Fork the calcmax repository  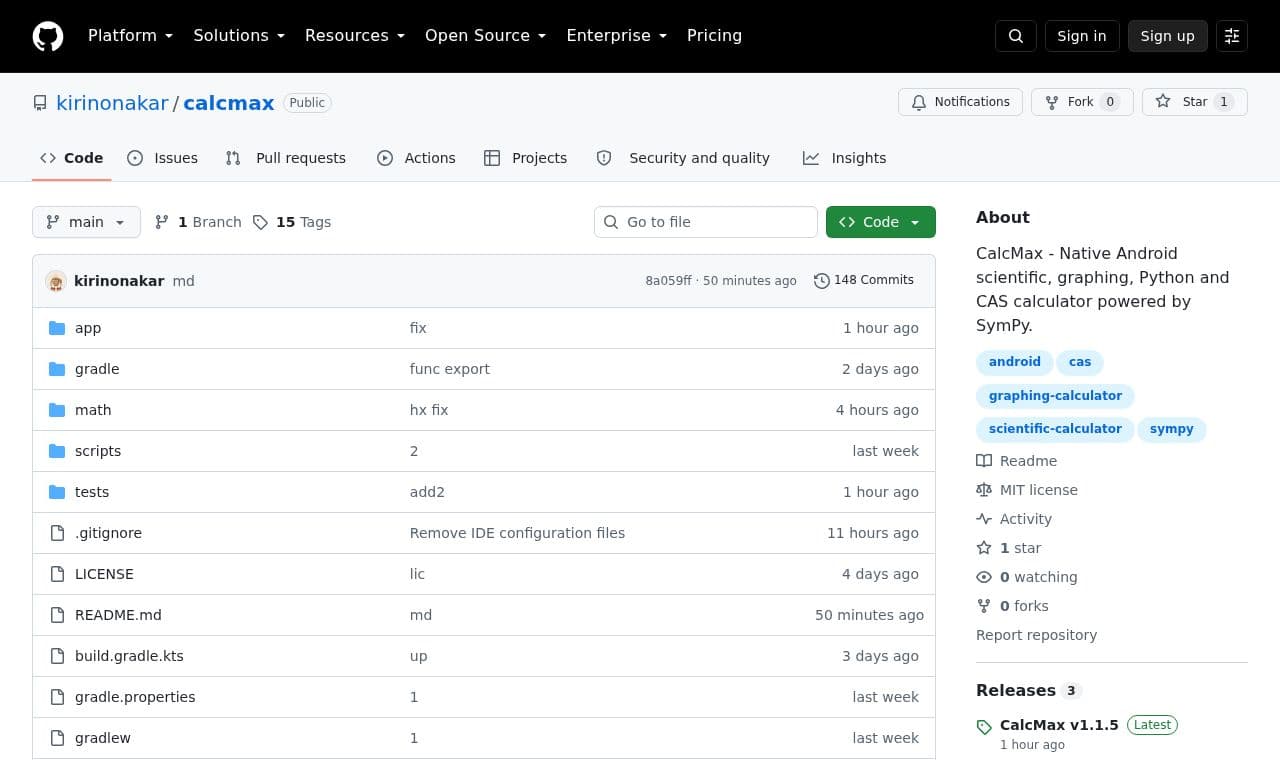coord(1082,102)
